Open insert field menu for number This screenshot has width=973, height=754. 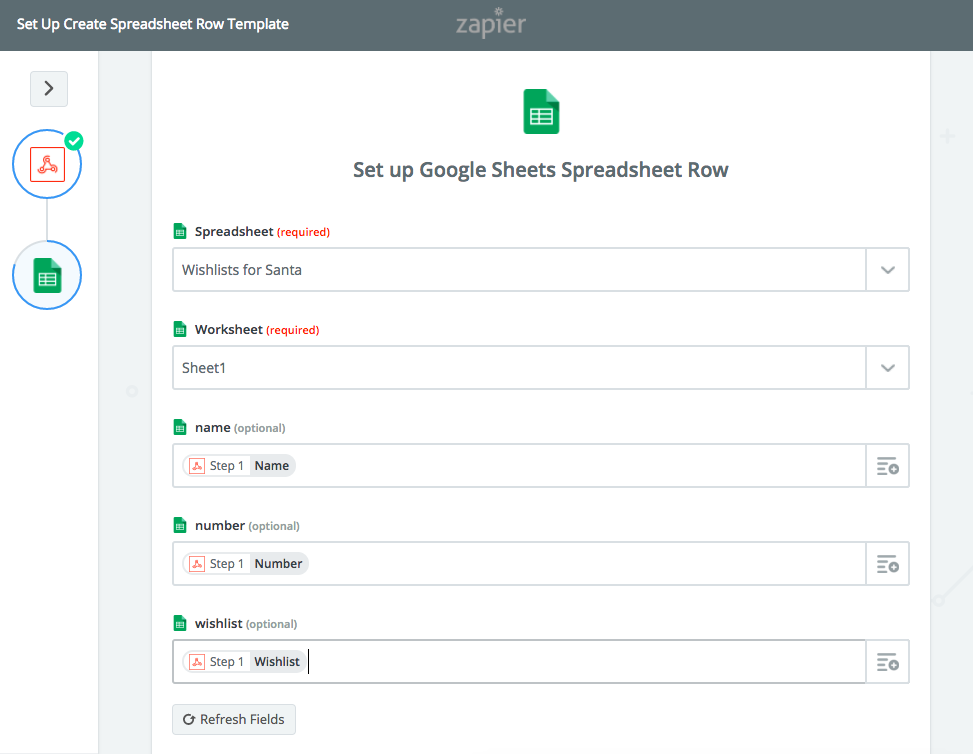coord(887,564)
